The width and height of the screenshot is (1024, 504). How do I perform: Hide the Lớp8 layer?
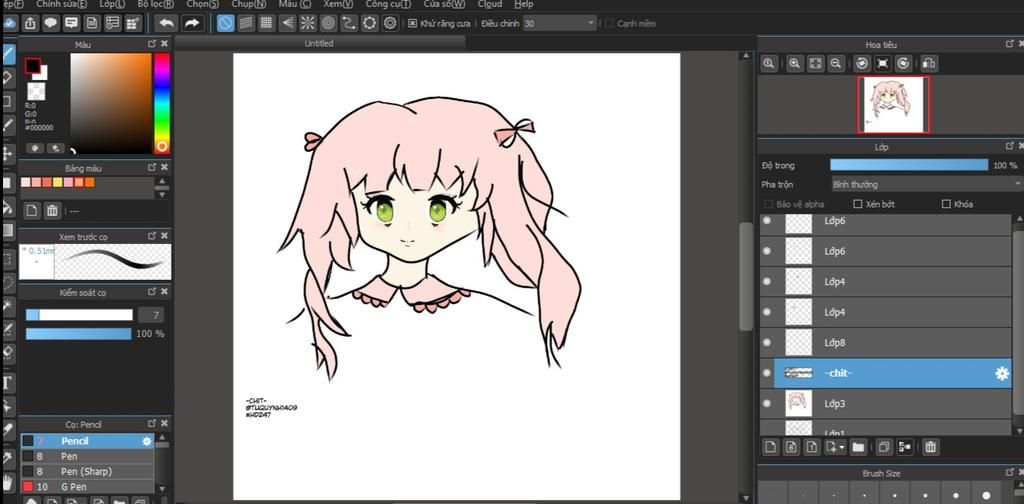click(767, 342)
